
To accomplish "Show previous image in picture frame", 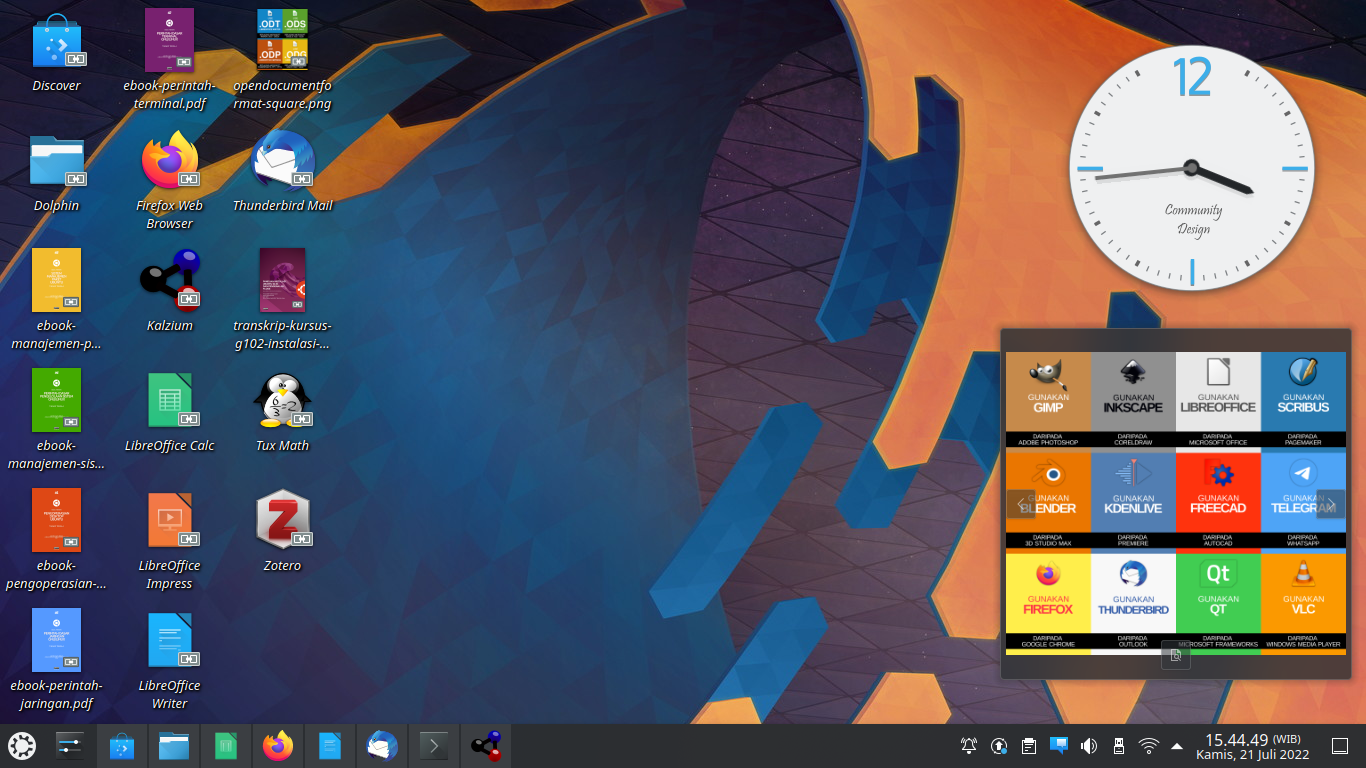I will click(x=1020, y=504).
